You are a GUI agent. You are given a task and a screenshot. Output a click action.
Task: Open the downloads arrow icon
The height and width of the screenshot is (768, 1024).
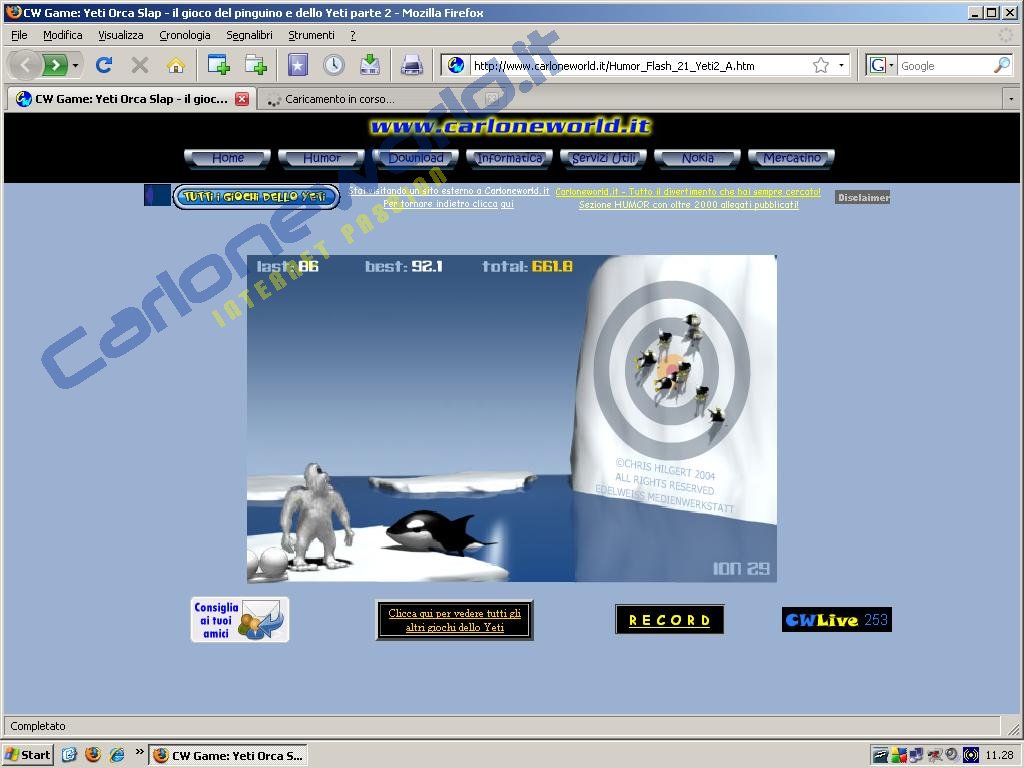370,65
